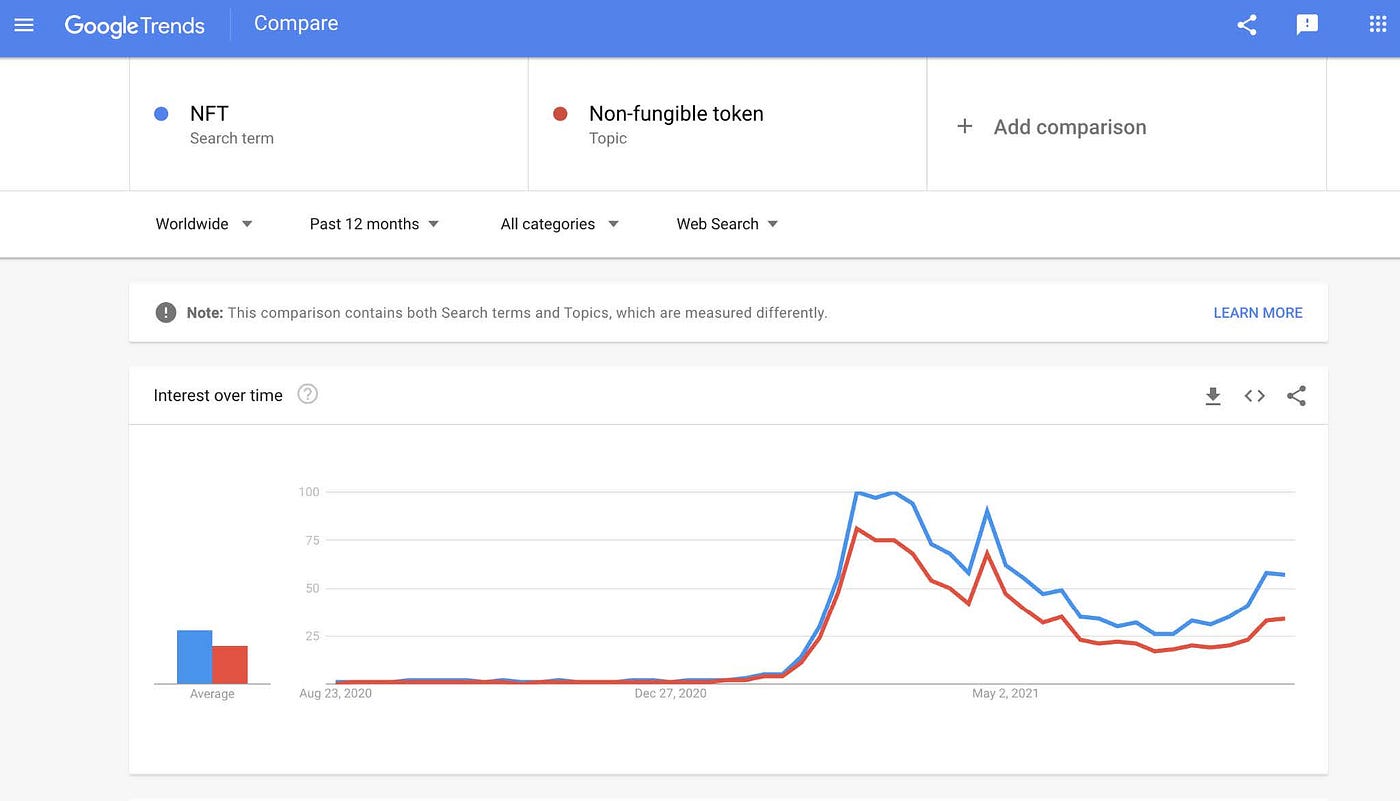Viewport: 1400px width, 801px height.
Task: Open the Google apps grid
Action: (x=1378, y=25)
